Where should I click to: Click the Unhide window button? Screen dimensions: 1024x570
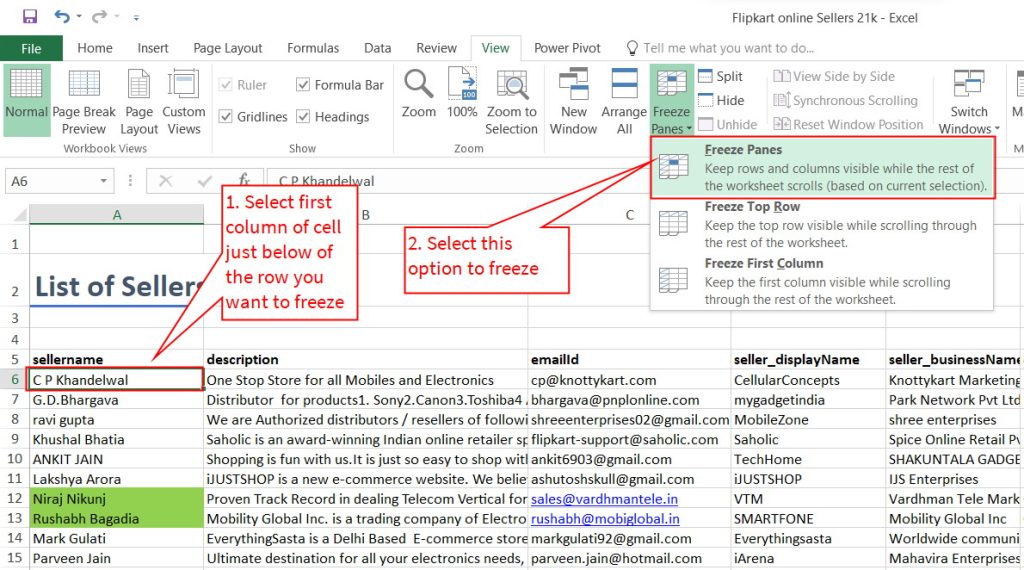[x=728, y=124]
